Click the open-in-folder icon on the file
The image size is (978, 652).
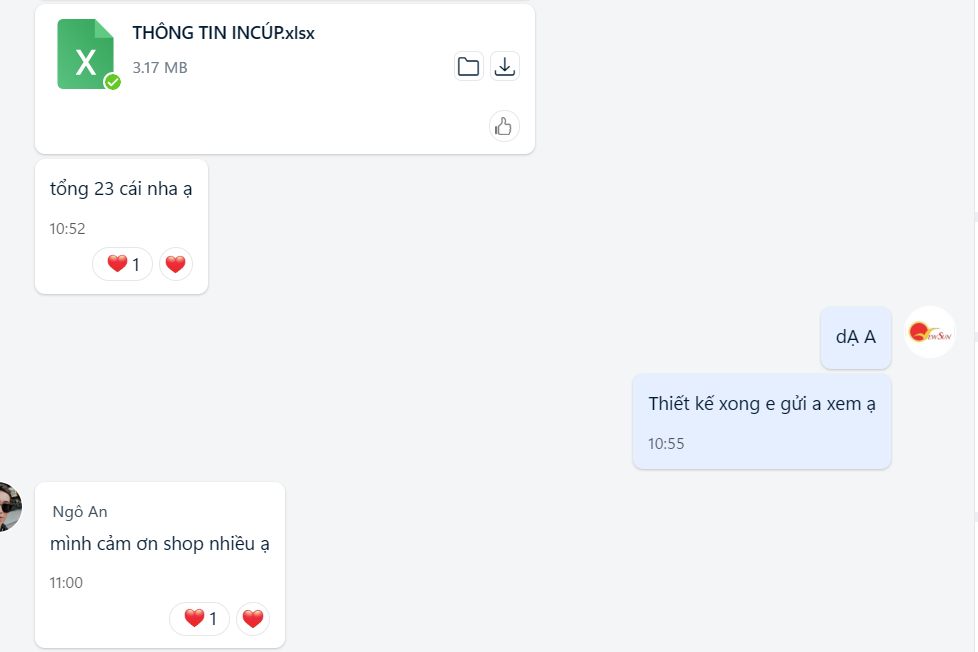click(x=468, y=66)
